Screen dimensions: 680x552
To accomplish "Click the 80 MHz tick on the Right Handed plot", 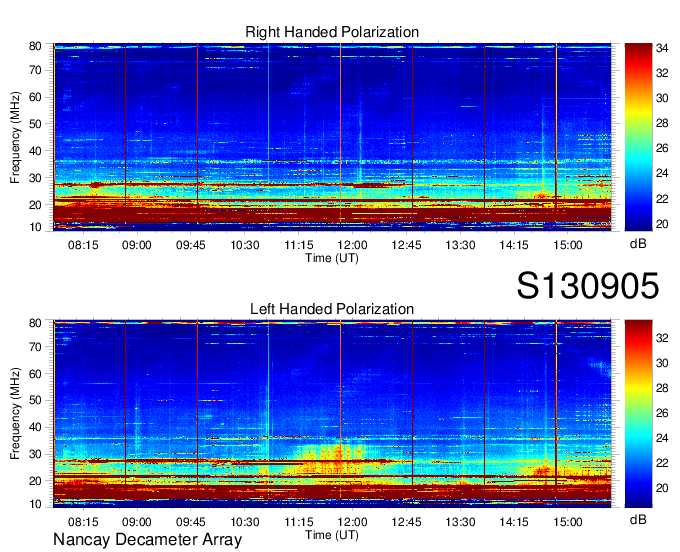I will click(x=35, y=46).
